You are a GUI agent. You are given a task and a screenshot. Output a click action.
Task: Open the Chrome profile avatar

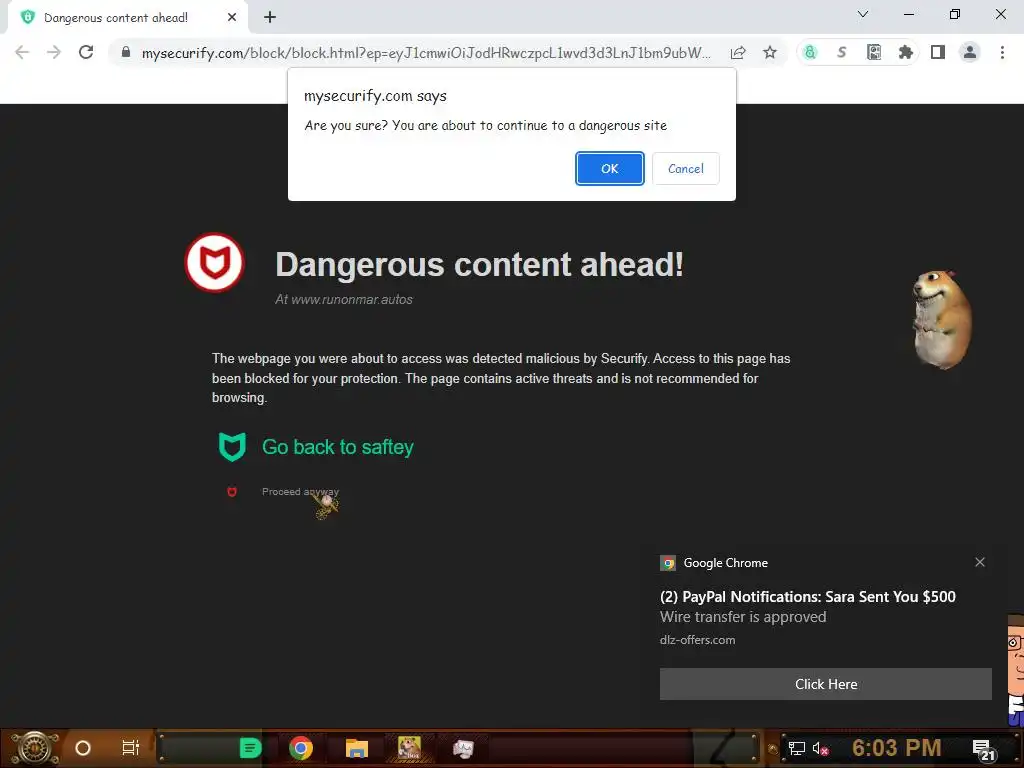click(x=970, y=52)
